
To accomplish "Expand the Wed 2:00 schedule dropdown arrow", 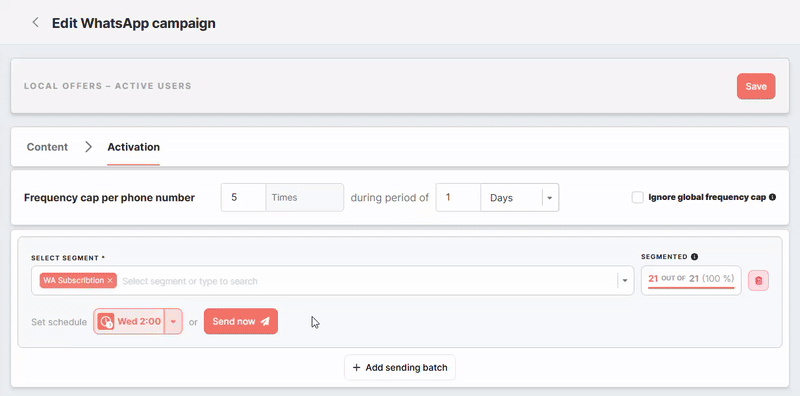I will click(173, 321).
